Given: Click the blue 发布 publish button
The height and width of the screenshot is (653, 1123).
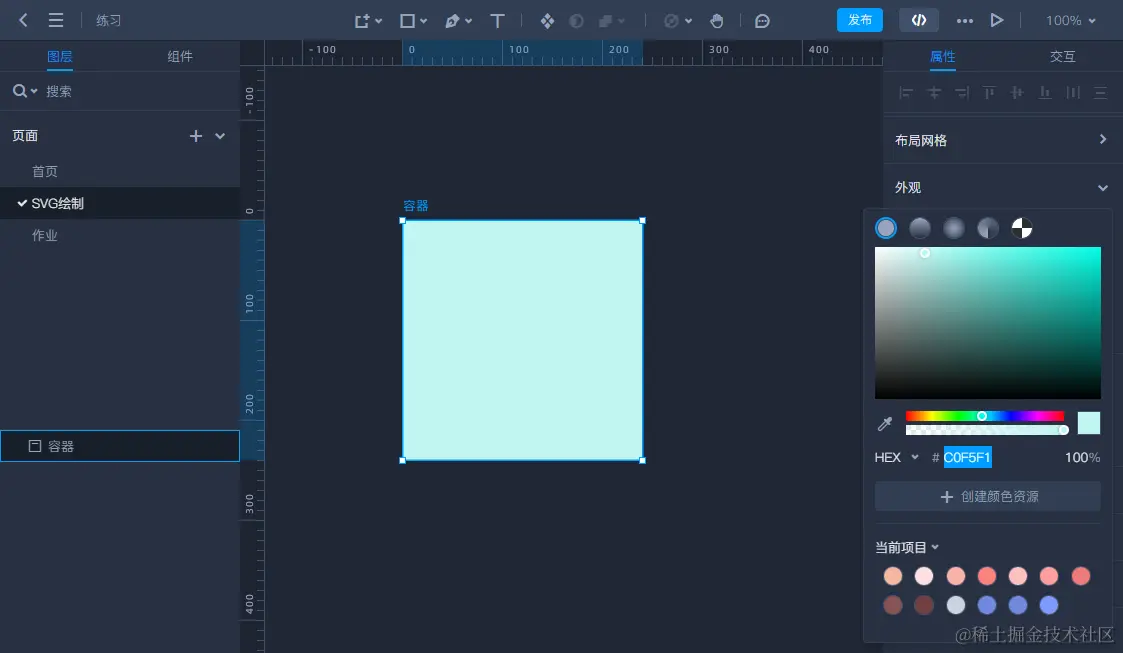Looking at the screenshot, I should 859,20.
